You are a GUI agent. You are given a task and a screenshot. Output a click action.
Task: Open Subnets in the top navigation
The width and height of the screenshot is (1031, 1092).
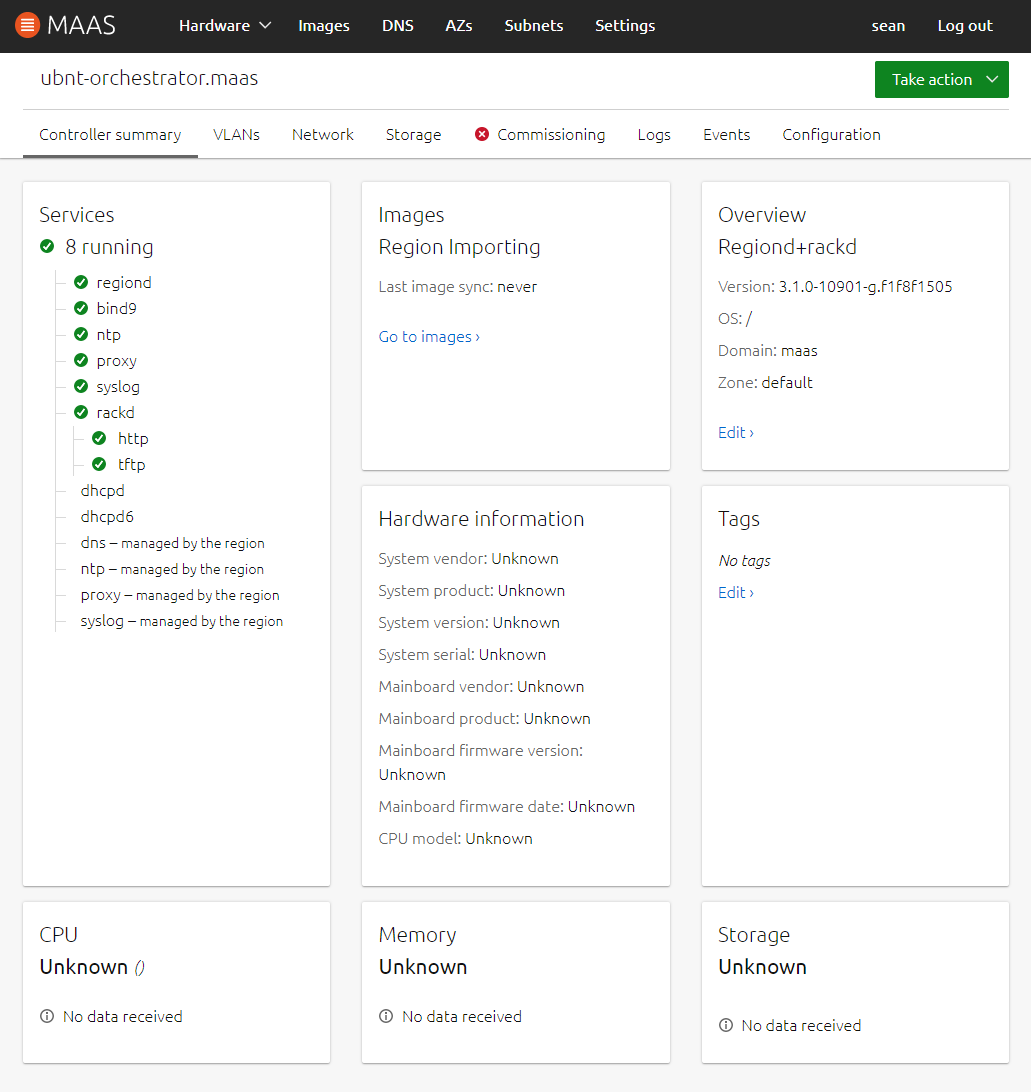point(533,26)
